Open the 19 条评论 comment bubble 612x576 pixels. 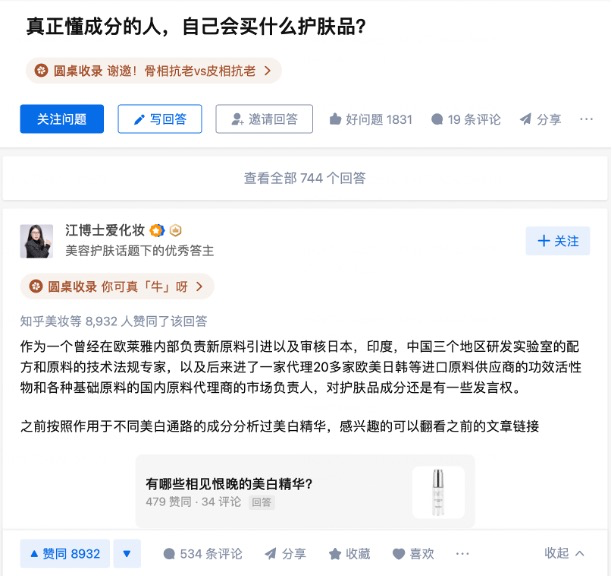[437, 119]
